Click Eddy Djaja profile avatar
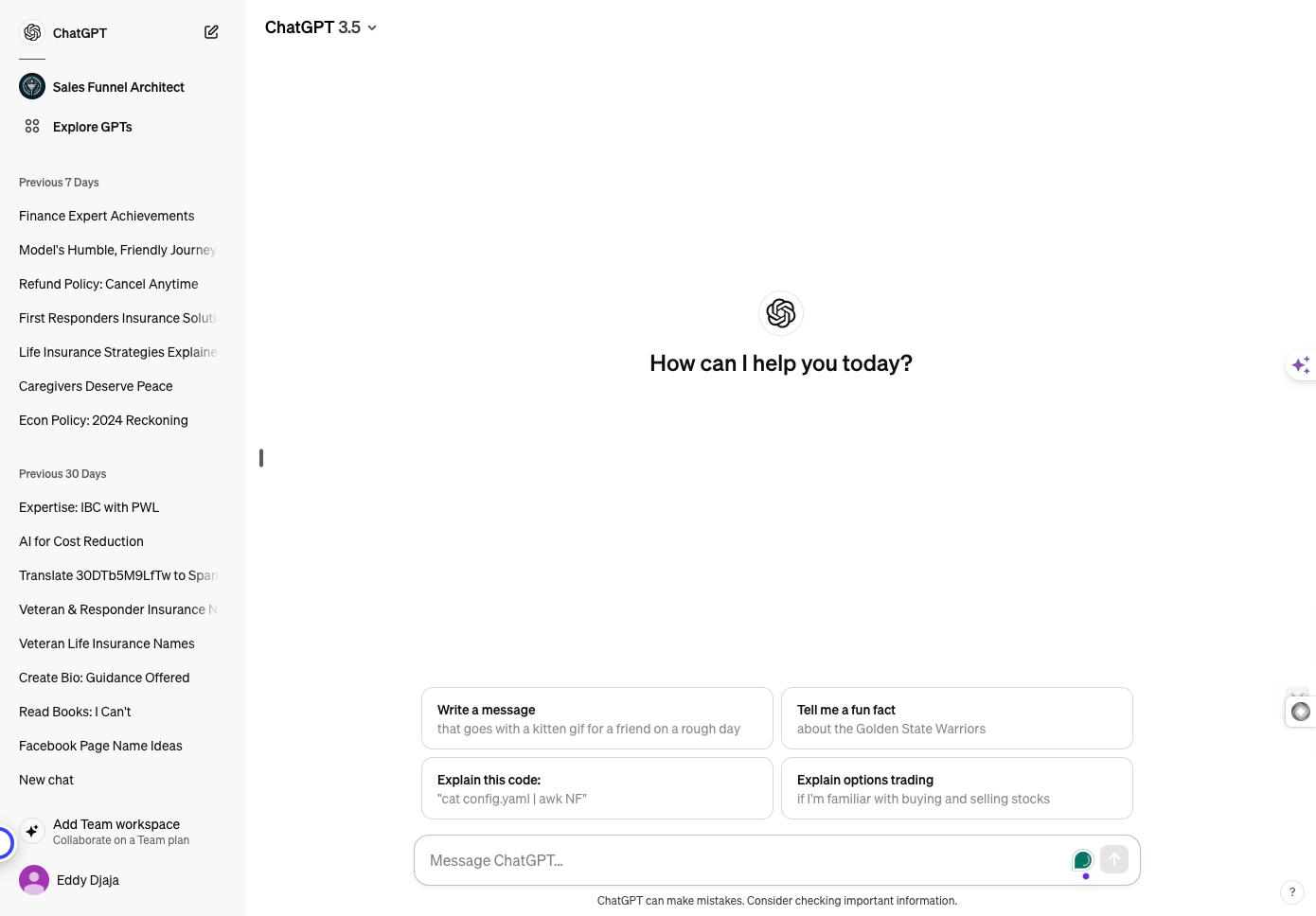This screenshot has width=1316, height=916. click(34, 880)
